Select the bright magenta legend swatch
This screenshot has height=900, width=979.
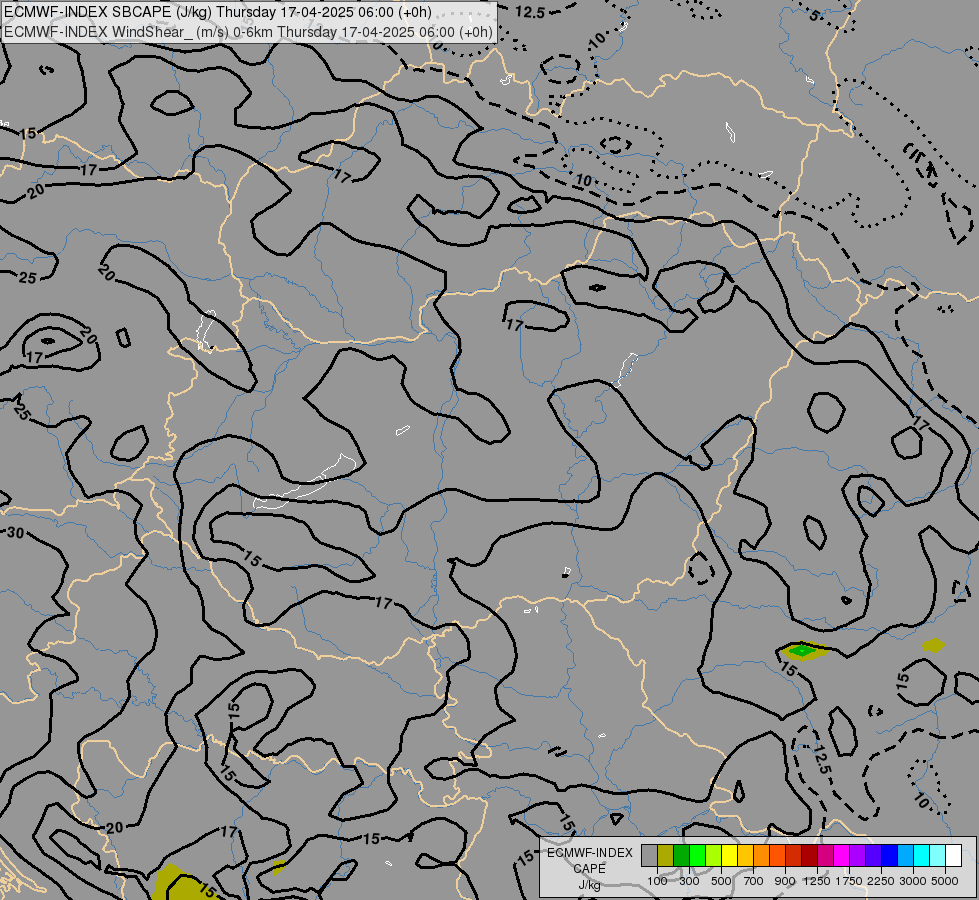coord(841,855)
